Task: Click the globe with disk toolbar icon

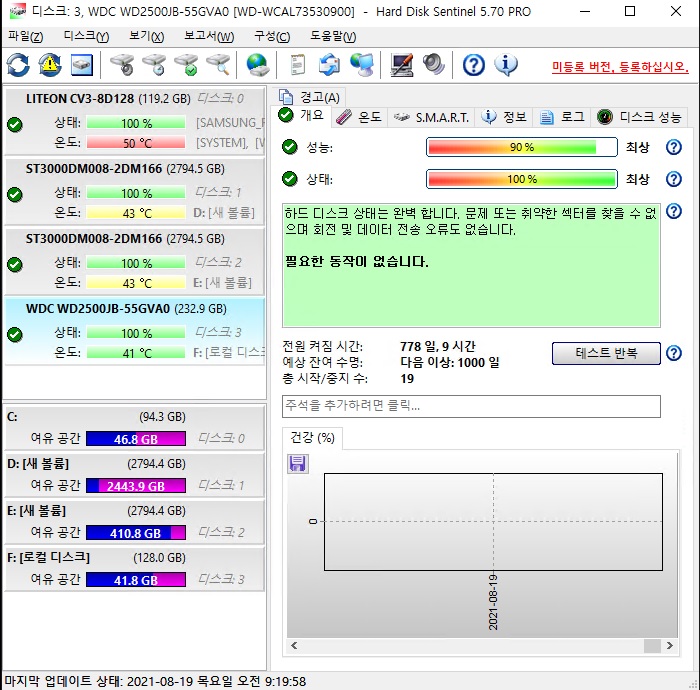Action: coord(258,65)
